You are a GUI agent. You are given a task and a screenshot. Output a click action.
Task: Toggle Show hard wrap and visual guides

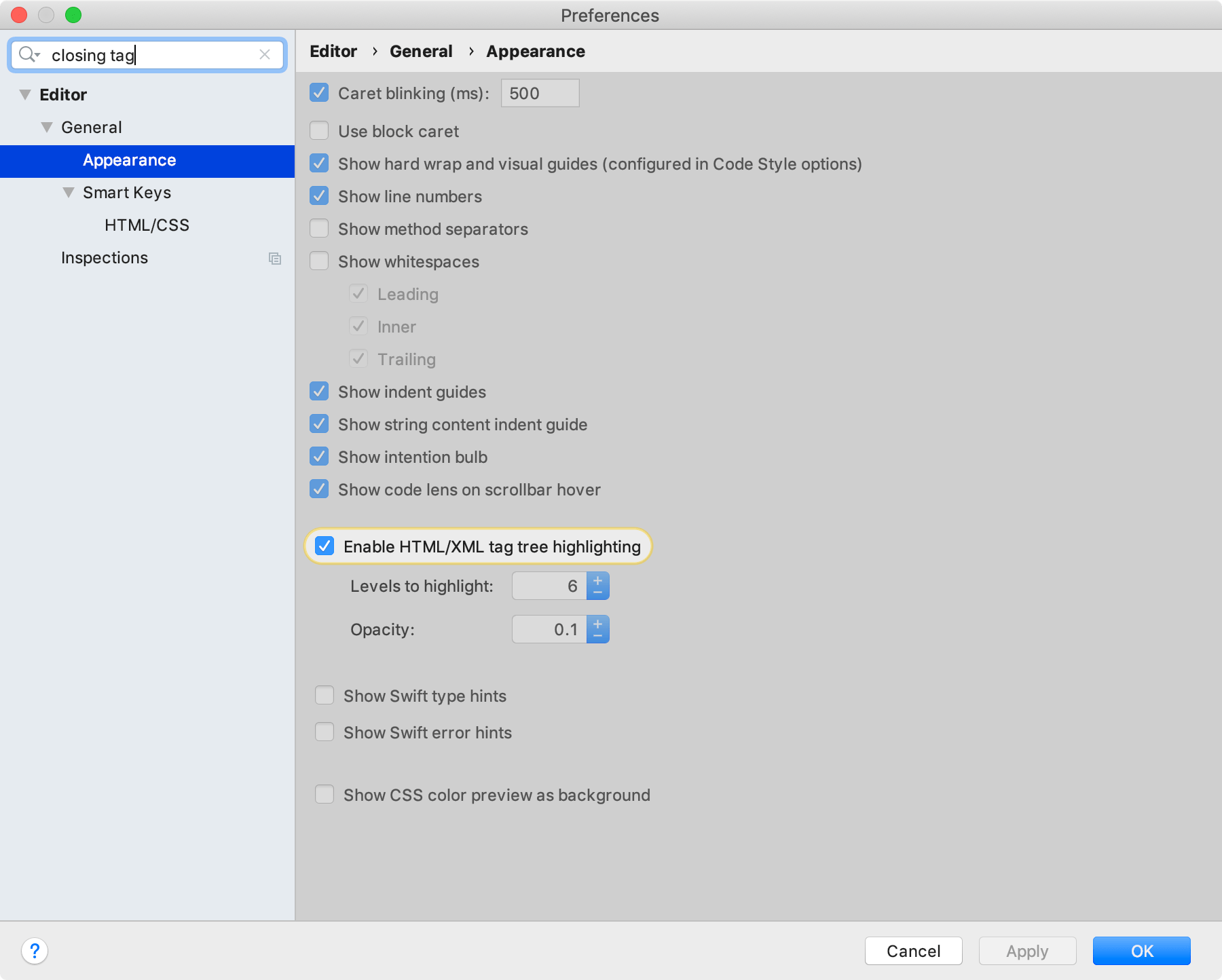[319, 164]
